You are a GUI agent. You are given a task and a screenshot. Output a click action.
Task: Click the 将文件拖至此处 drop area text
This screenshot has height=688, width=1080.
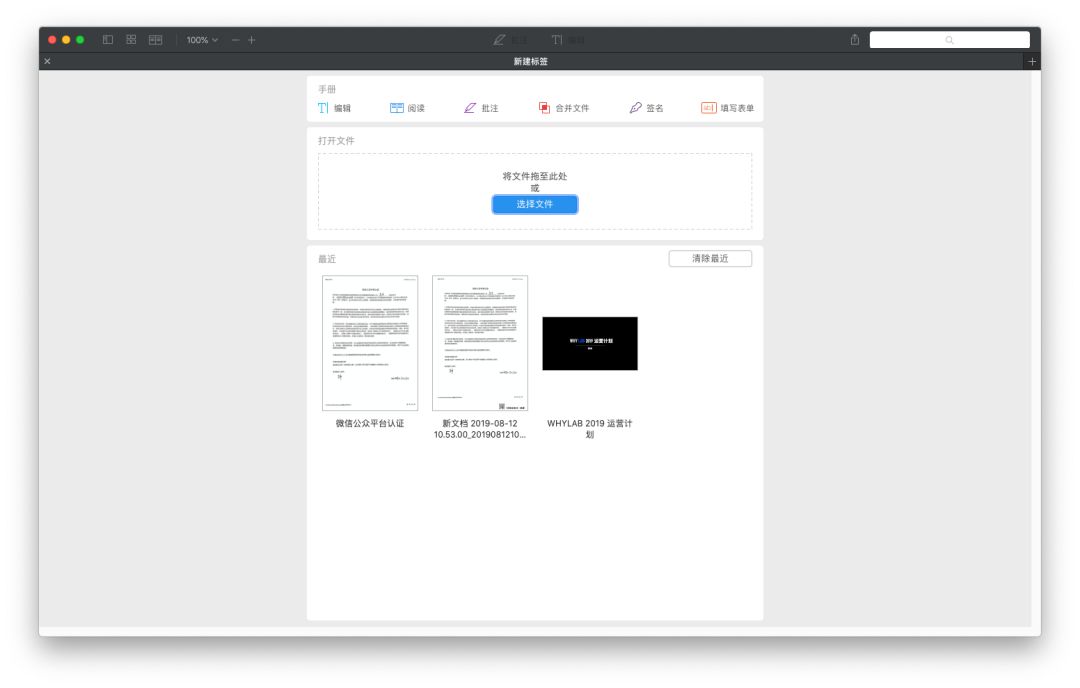534,176
